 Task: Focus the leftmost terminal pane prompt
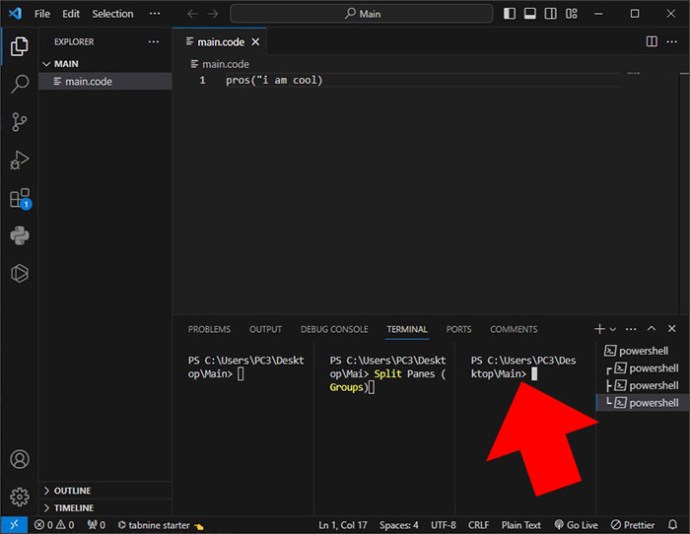click(x=246, y=367)
